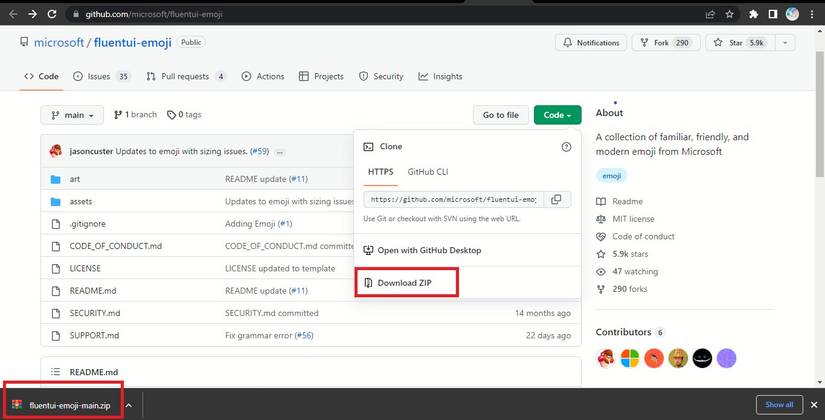825x420 pixels.
Task: Copy the HTTPS clone URL to clipboard
Action: [x=556, y=199]
